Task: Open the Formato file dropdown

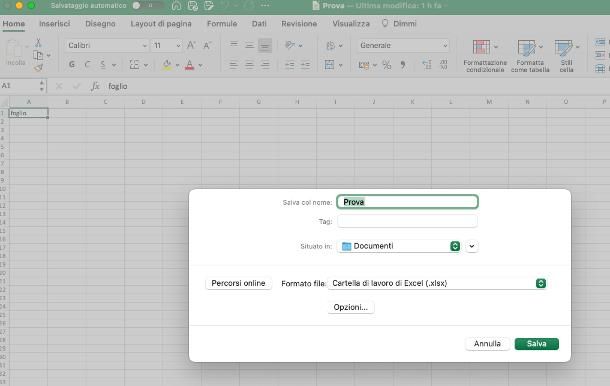Action: coord(437,283)
